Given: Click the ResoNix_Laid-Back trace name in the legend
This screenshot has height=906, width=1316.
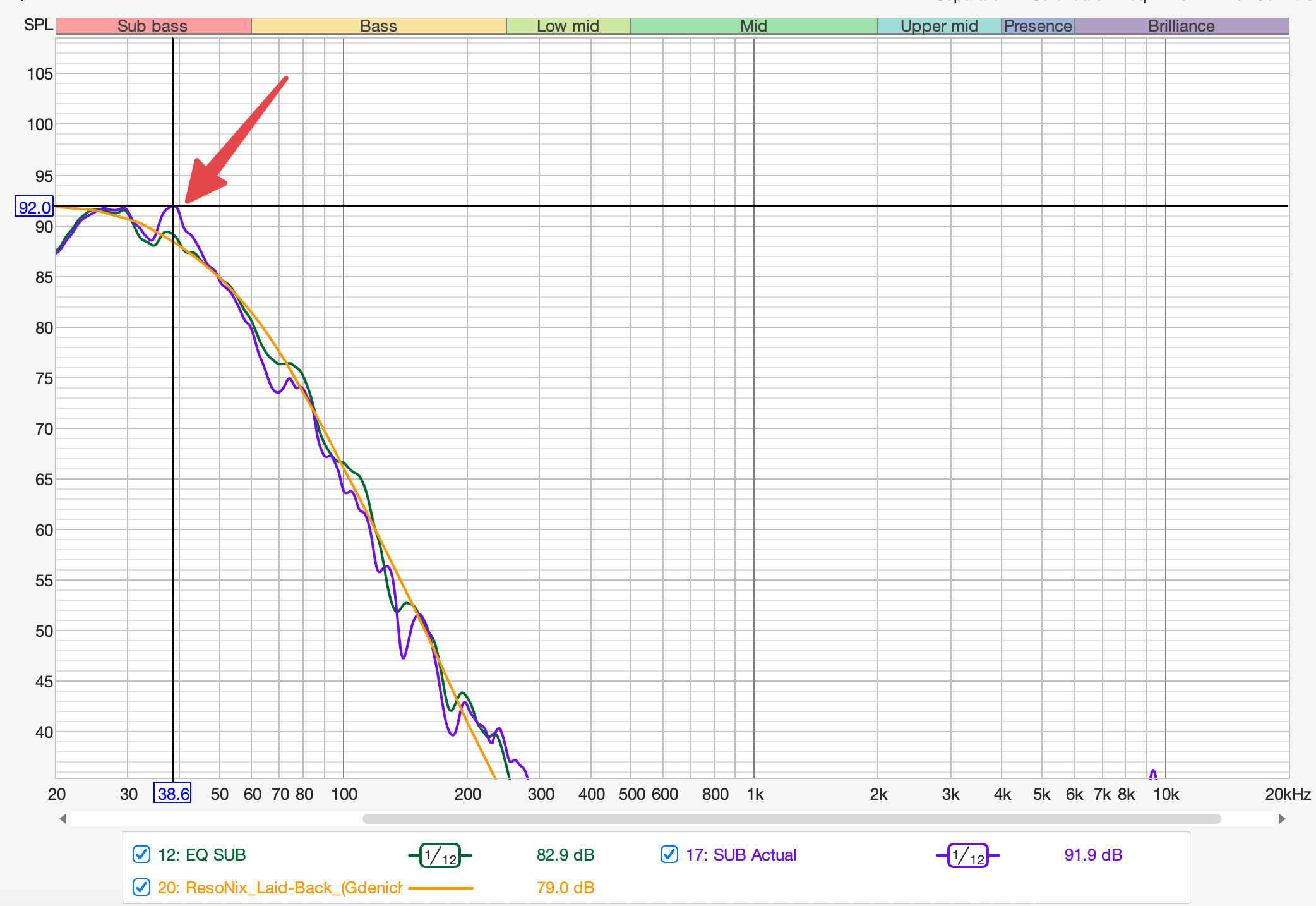Looking at the screenshot, I should 280,888.
